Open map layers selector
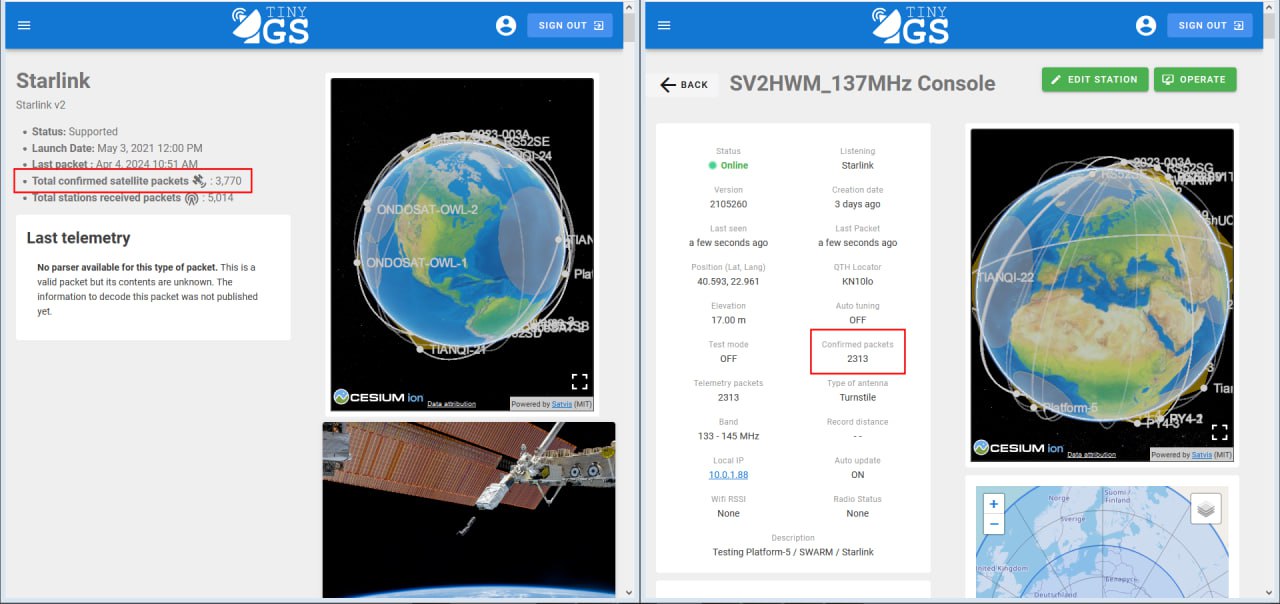This screenshot has height=604, width=1280. [1205, 509]
